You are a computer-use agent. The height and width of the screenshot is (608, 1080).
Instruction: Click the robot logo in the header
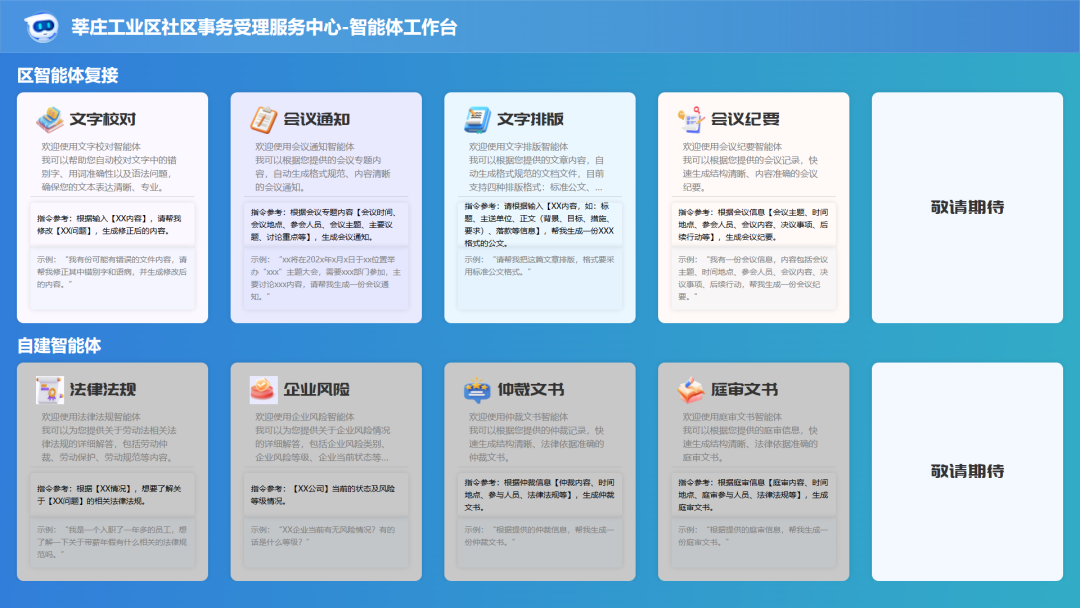point(40,28)
